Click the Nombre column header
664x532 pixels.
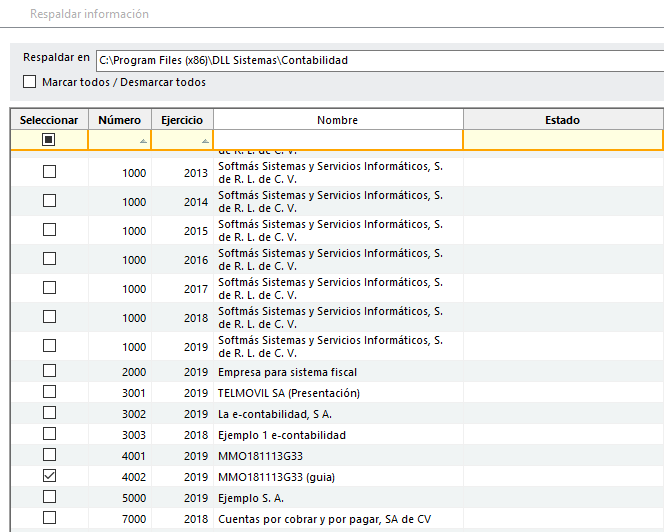pos(337,120)
